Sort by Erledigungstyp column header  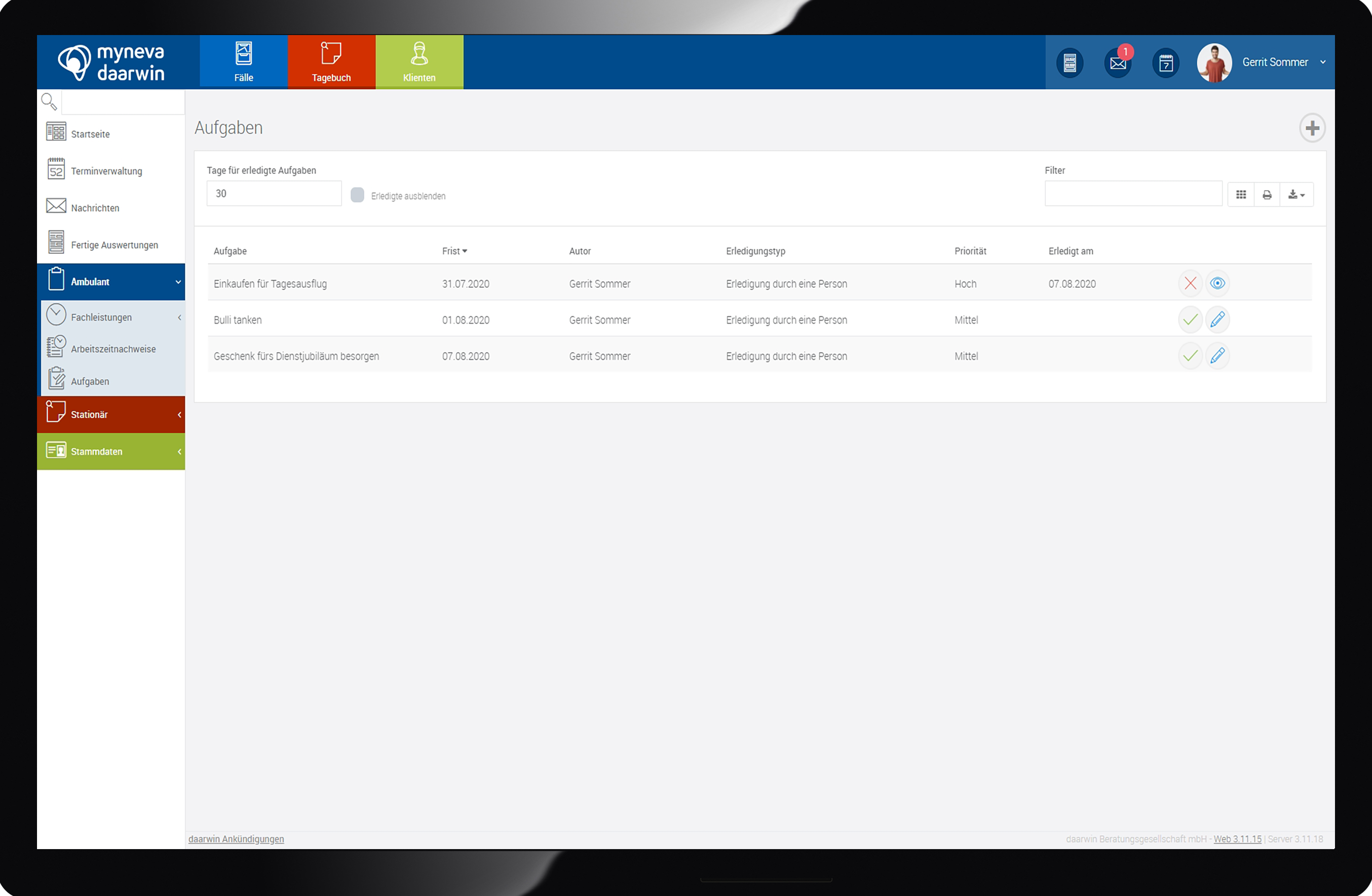[756, 251]
